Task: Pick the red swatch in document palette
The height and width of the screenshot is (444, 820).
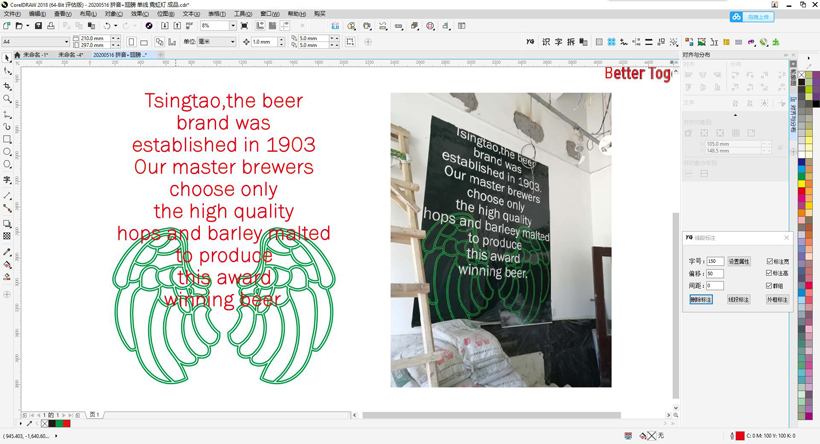Action: 66,424
